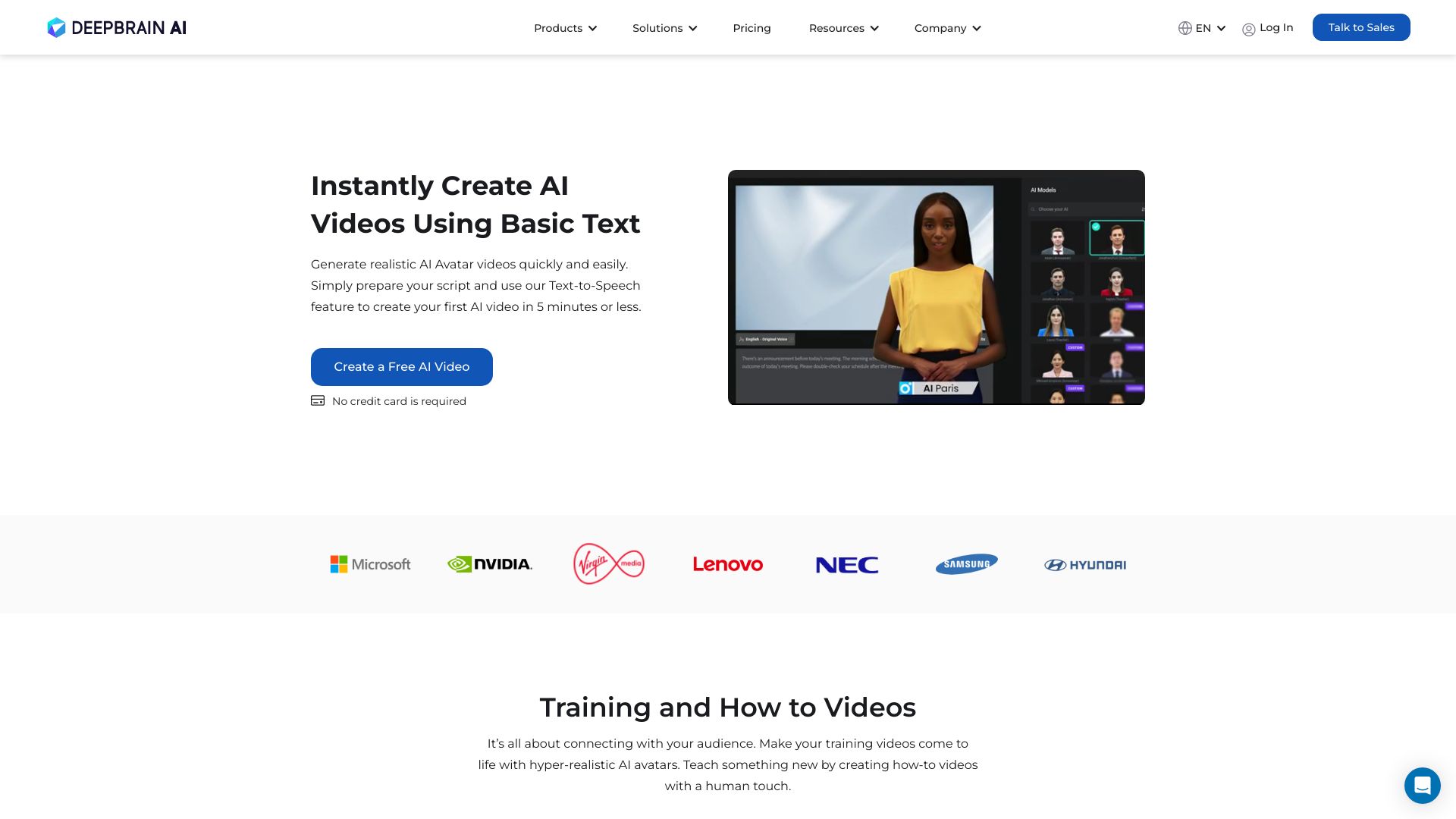Click the NVIDIA logo icon

(489, 564)
